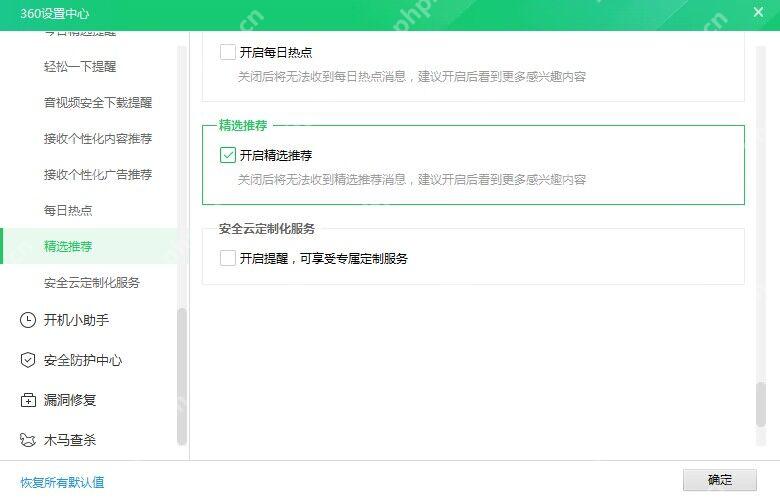Viewport: 780px width, 500px height.
Task: Expand the 安全防护中心 category
Action: 83,360
